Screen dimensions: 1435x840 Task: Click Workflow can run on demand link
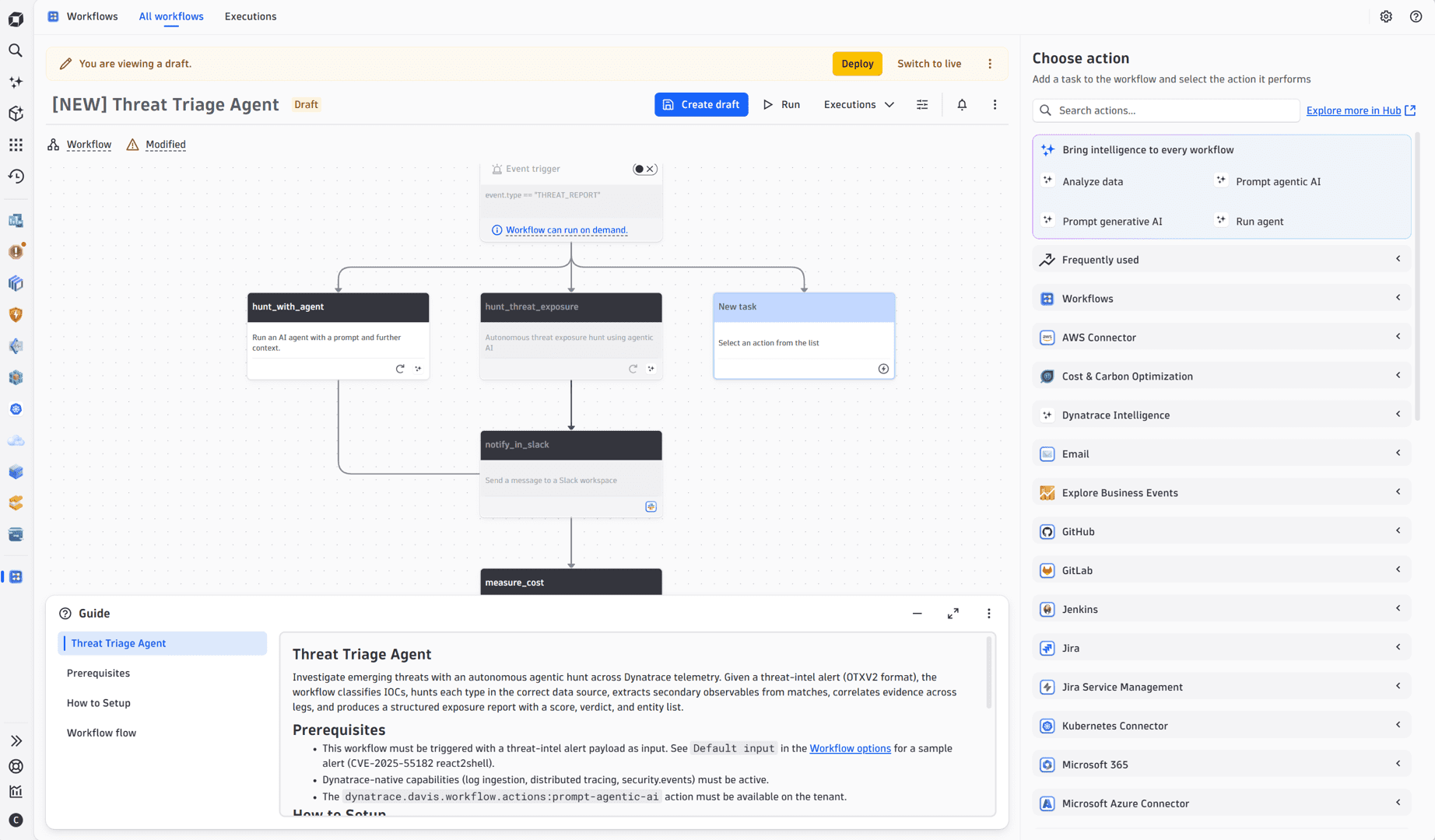pos(567,230)
